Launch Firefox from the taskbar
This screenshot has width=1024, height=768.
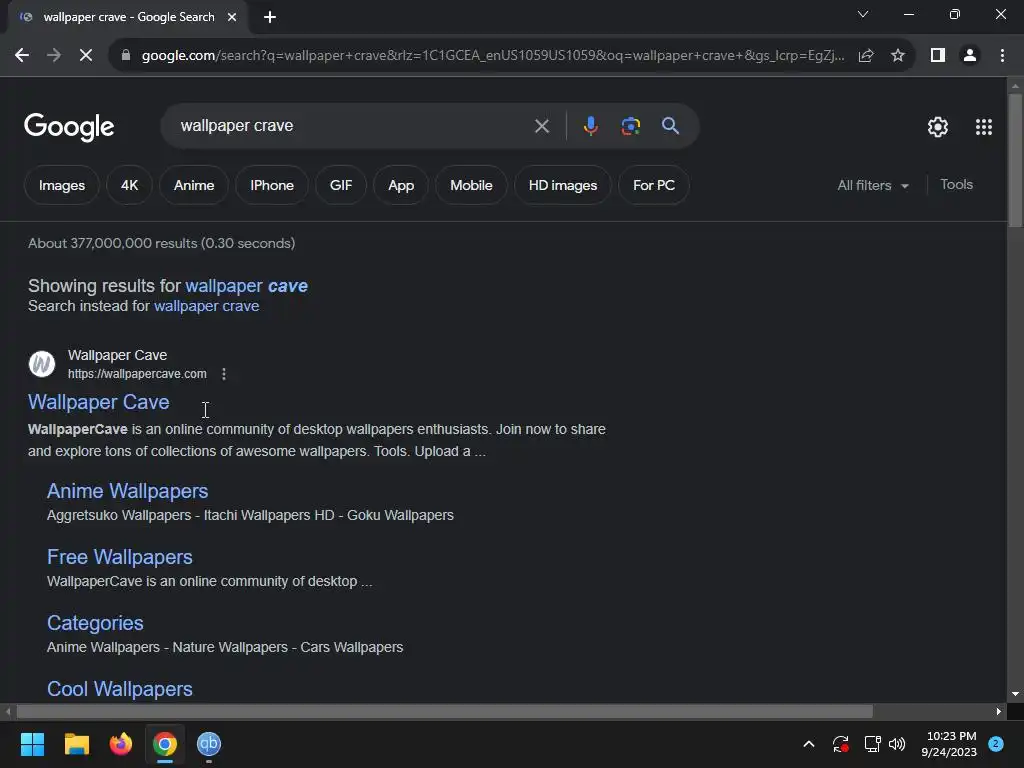[120, 744]
